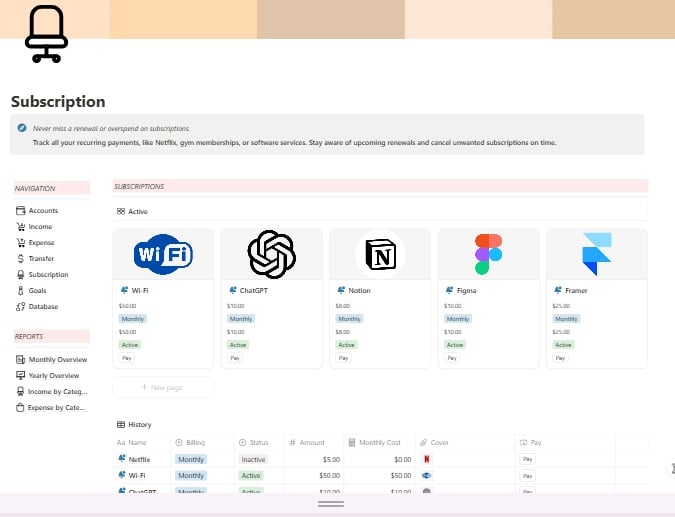The image size is (675, 517).
Task: Click the ChatGPT card title
Action: click(x=254, y=291)
